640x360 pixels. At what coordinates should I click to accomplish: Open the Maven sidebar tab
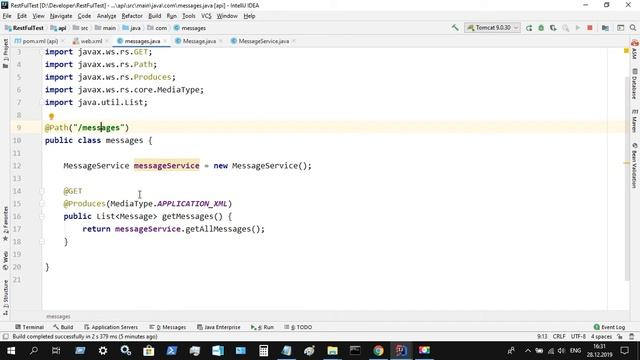[634, 121]
